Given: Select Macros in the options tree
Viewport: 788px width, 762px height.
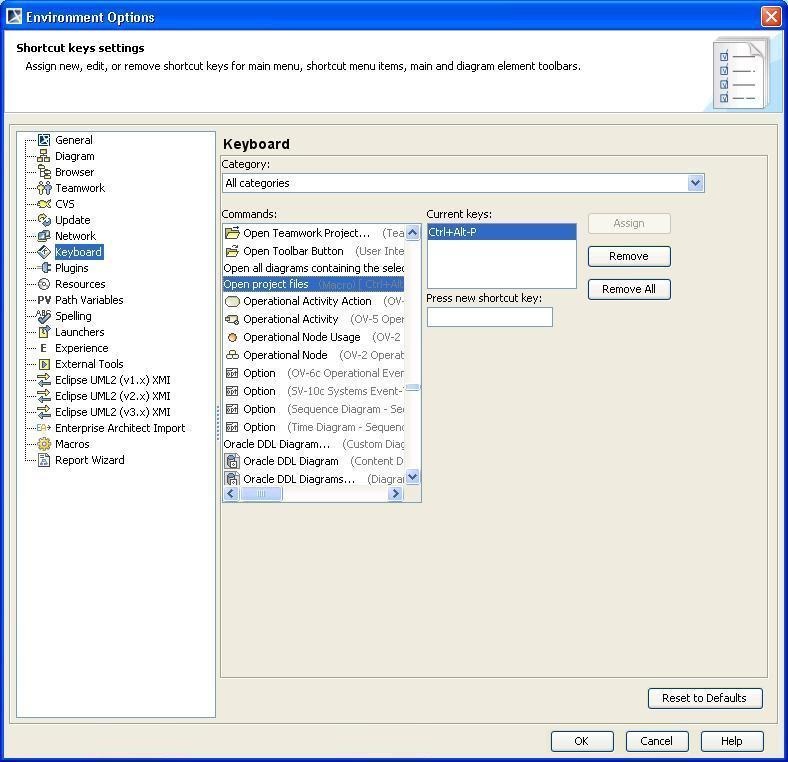Looking at the screenshot, I should coord(72,444).
